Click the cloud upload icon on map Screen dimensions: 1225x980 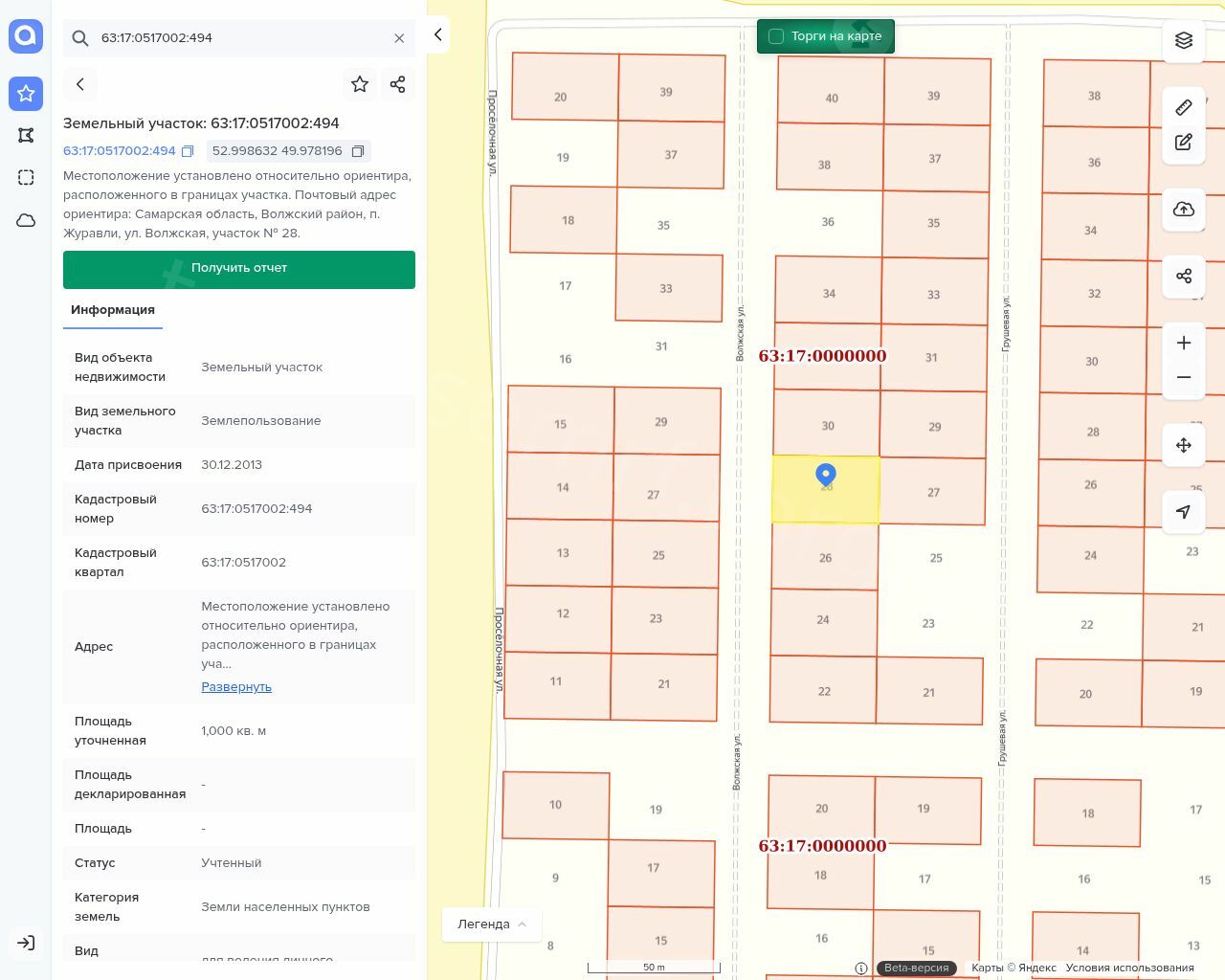(x=1184, y=210)
